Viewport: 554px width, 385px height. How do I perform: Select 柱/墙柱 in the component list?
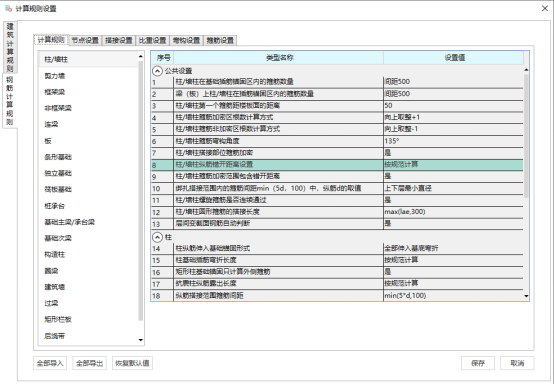coord(88,59)
